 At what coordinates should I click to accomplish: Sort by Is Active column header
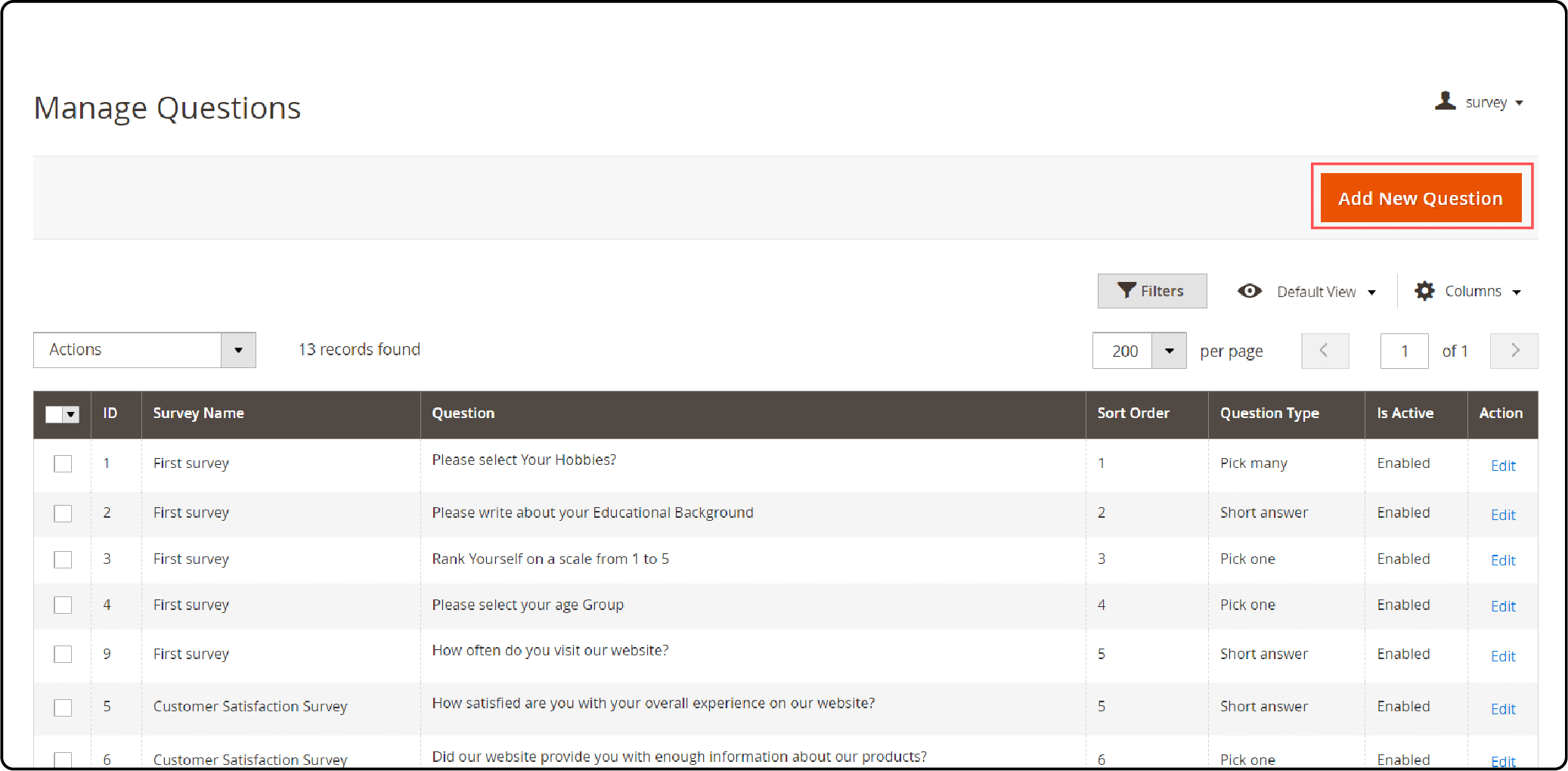(x=1405, y=413)
